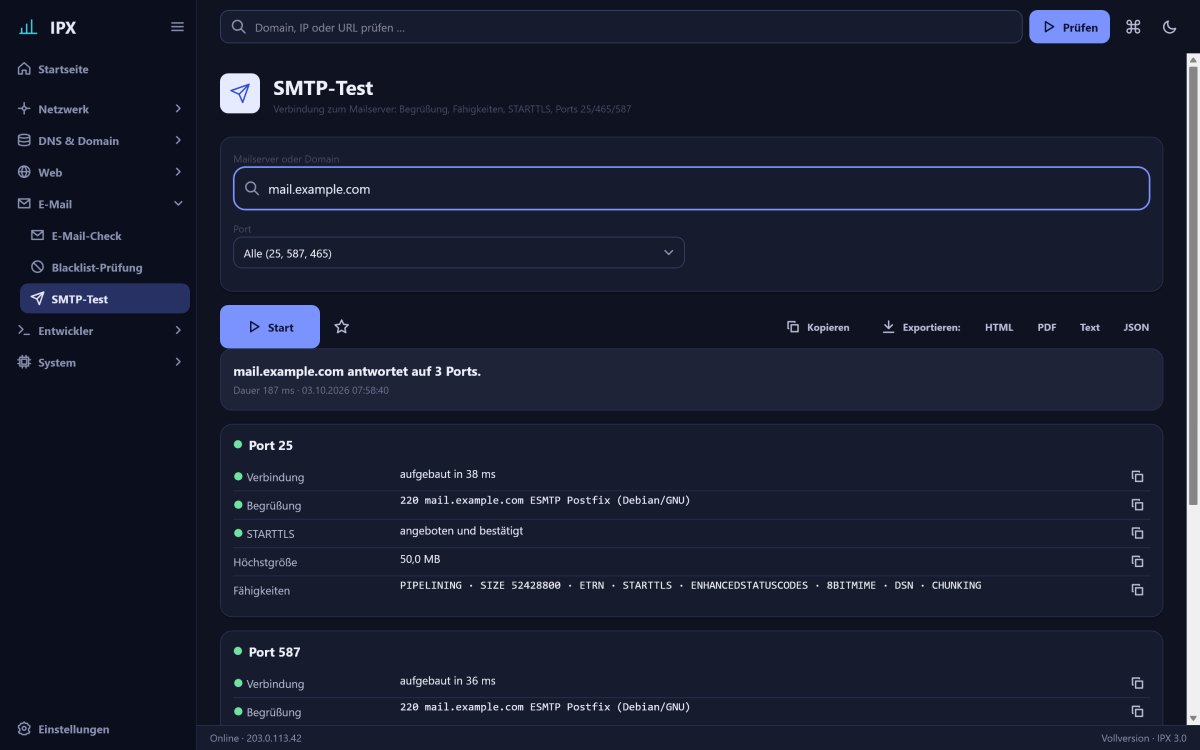The image size is (1200, 750).
Task: Copy Port 25 Höchstgröße row value
Action: coord(1137,561)
